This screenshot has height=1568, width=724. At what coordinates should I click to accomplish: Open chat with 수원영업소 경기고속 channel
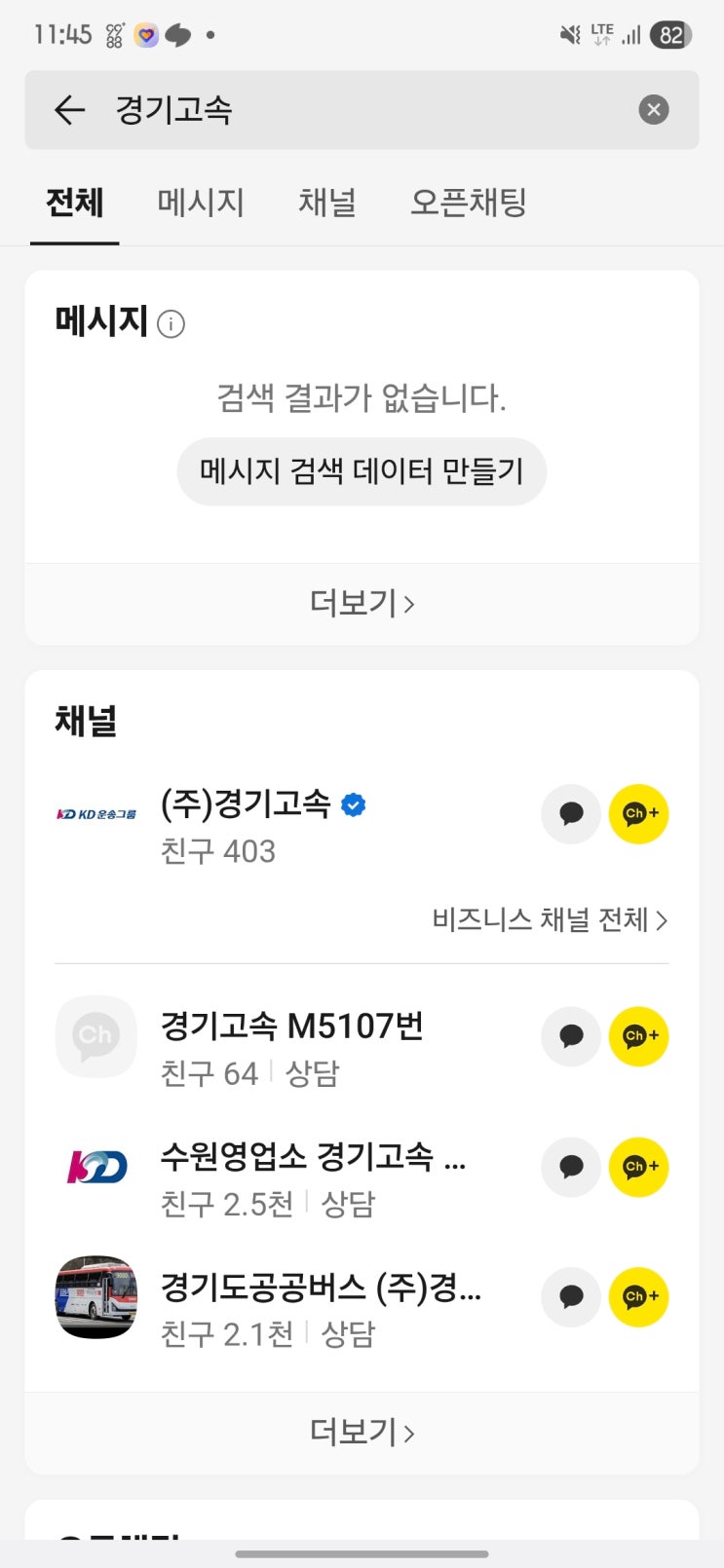[571, 1167]
